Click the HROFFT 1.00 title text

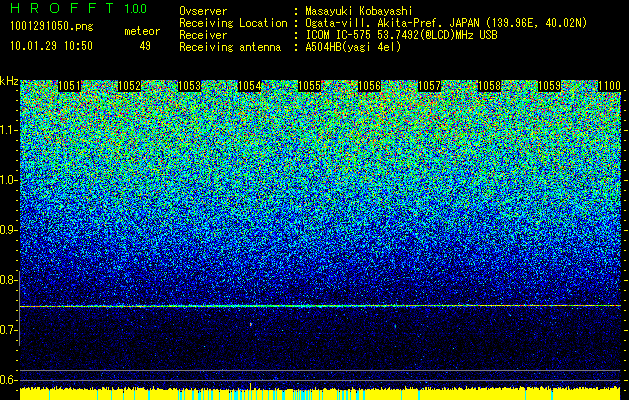78,8
